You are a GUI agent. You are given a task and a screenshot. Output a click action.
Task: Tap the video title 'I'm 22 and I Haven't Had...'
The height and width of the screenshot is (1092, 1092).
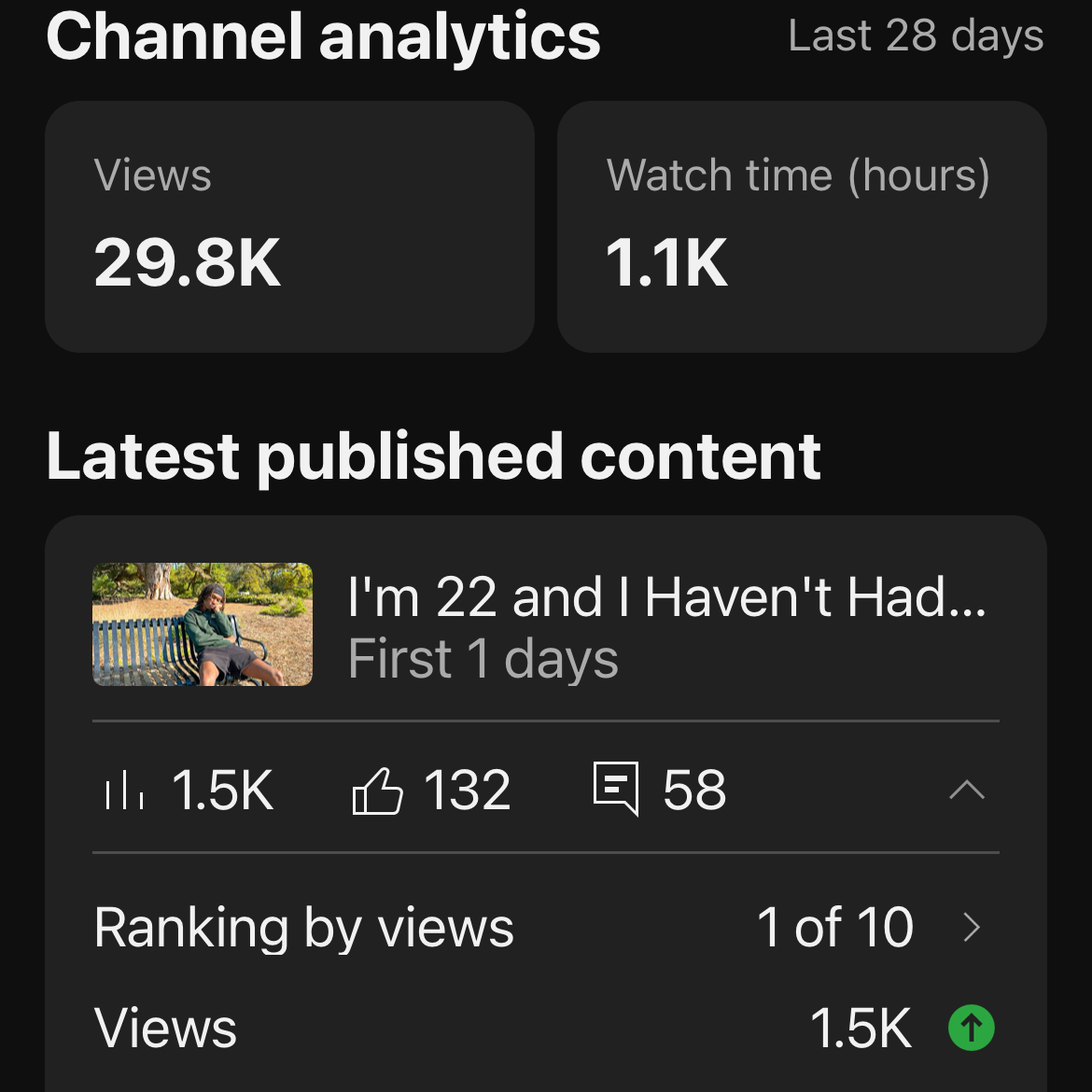(x=666, y=597)
